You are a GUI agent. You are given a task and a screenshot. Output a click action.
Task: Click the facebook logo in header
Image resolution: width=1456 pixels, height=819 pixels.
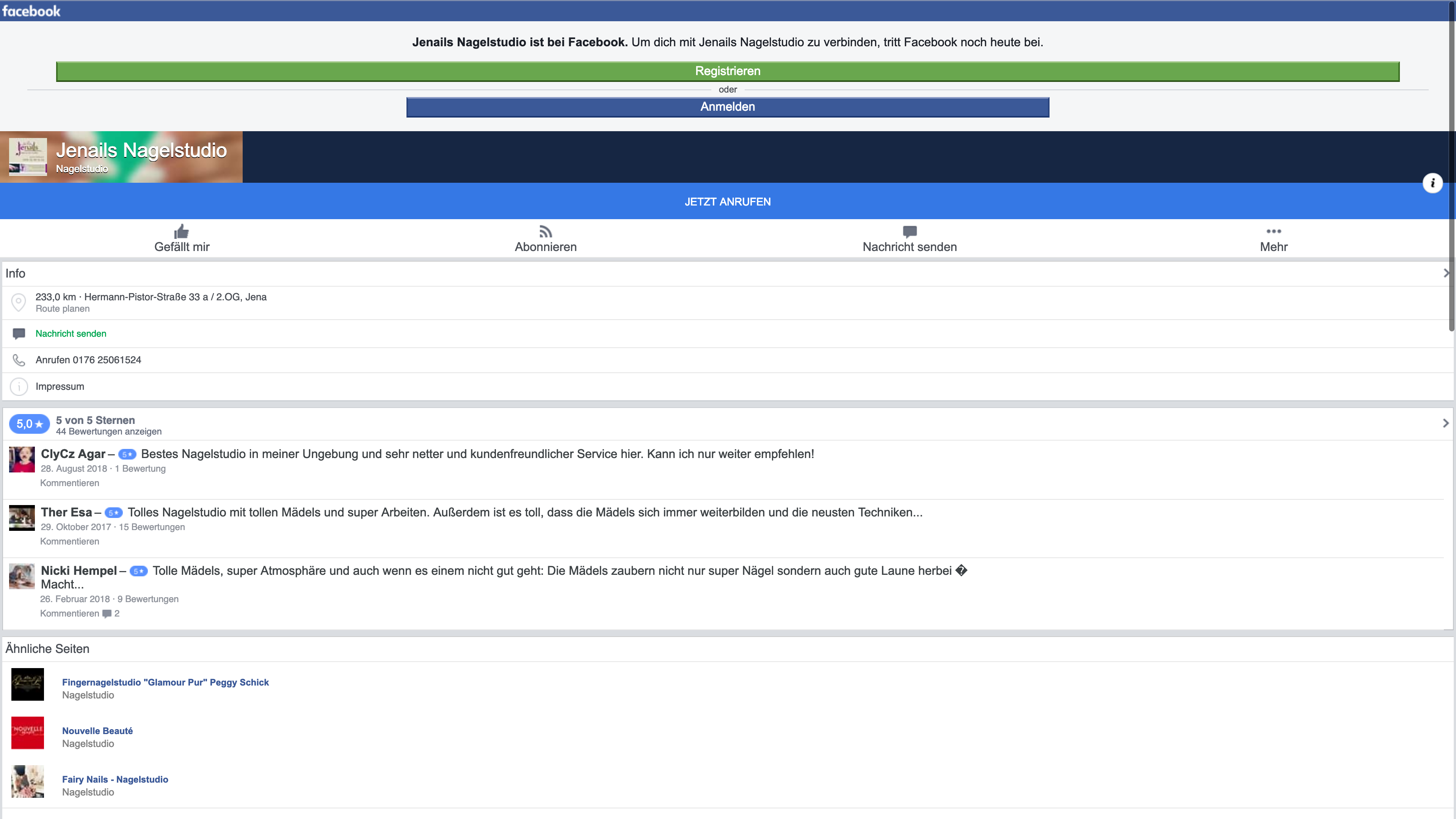click(x=31, y=11)
